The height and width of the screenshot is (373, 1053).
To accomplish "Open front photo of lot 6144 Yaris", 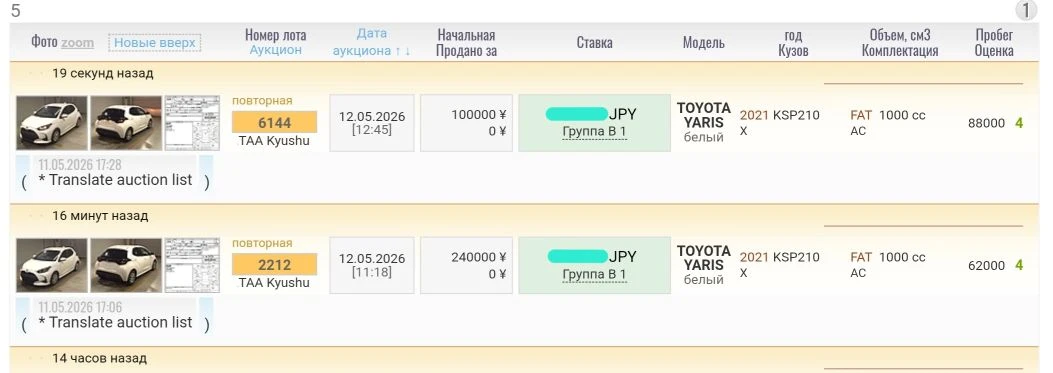I will coord(52,123).
